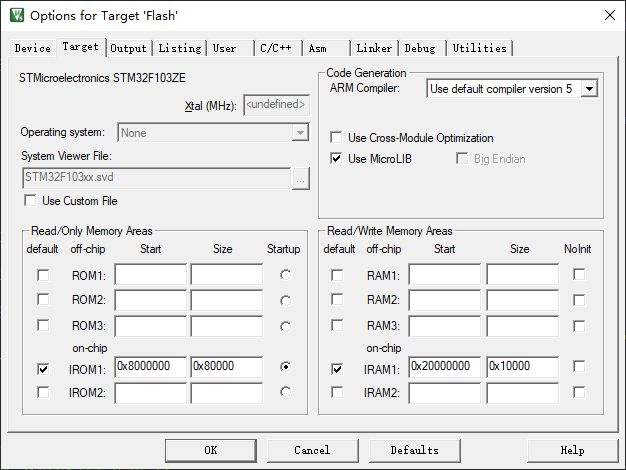Select ROM1 as Startup

point(285,275)
